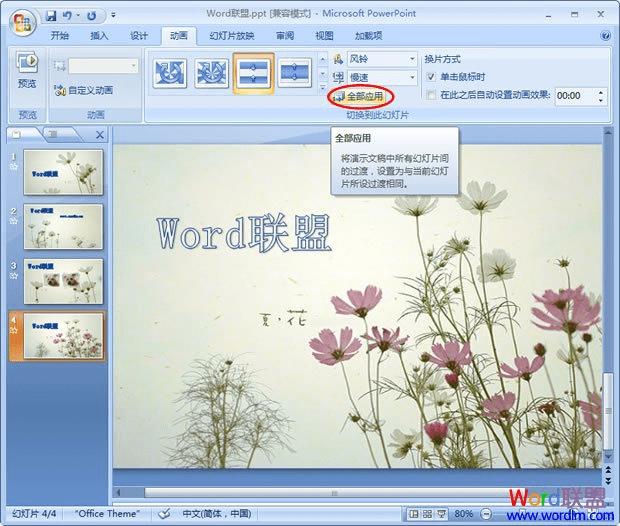Image resolution: width=620 pixels, height=526 pixels.
Task: Select the second wheel transition thumbnail
Action: pyautogui.click(x=212, y=73)
